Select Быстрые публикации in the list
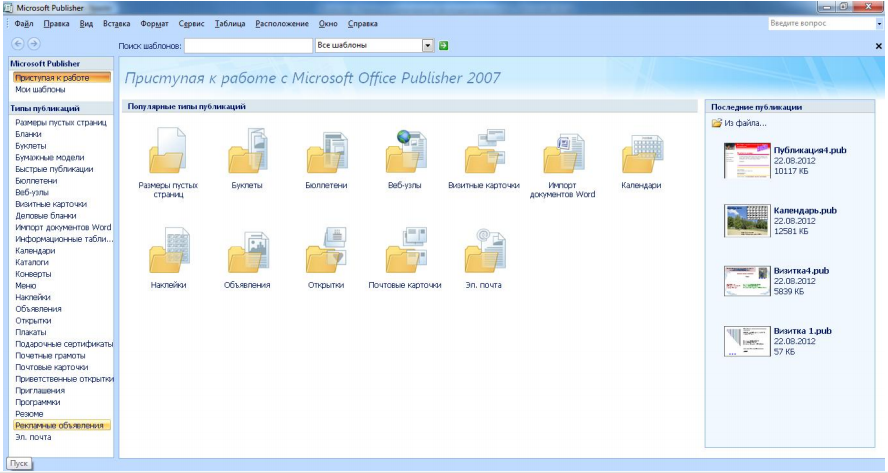This screenshot has height=473, width=888. point(54,169)
